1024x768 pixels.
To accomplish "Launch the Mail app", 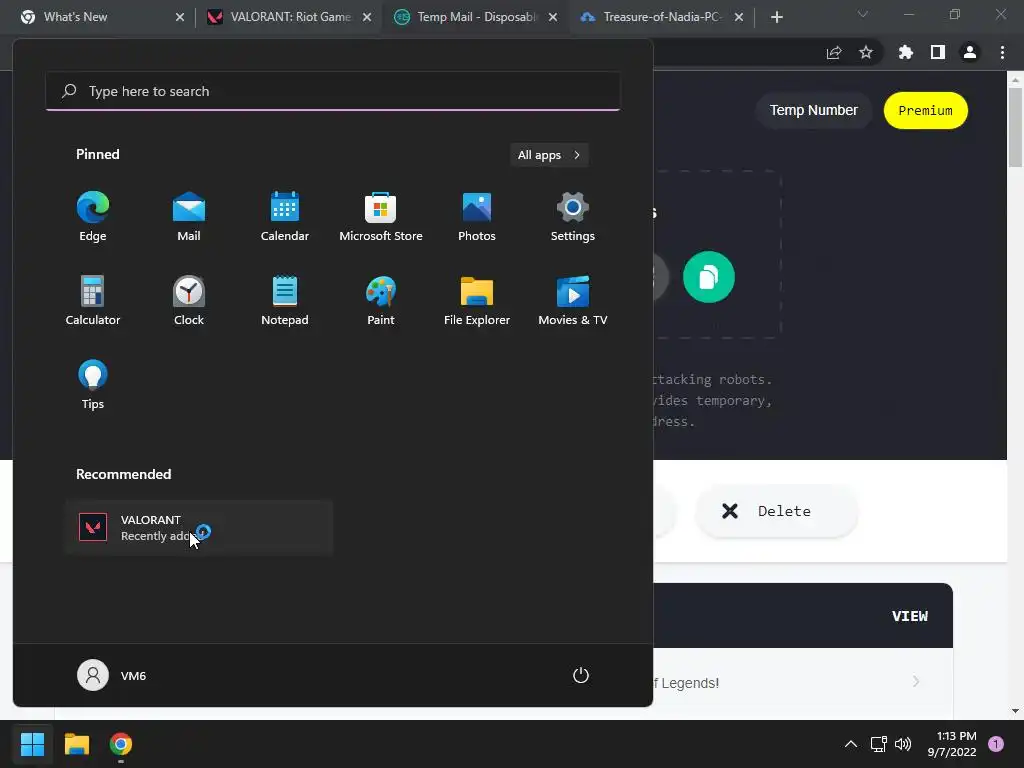I will point(189,217).
